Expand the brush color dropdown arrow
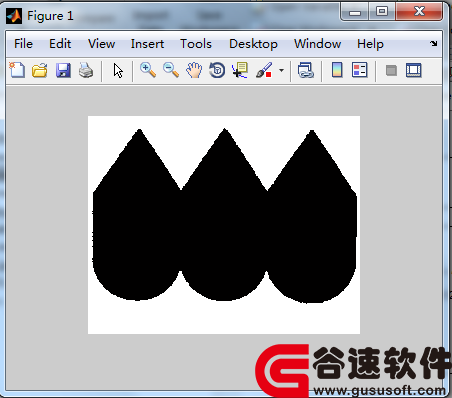Viewport: 452px width, 398px height. tap(281, 70)
